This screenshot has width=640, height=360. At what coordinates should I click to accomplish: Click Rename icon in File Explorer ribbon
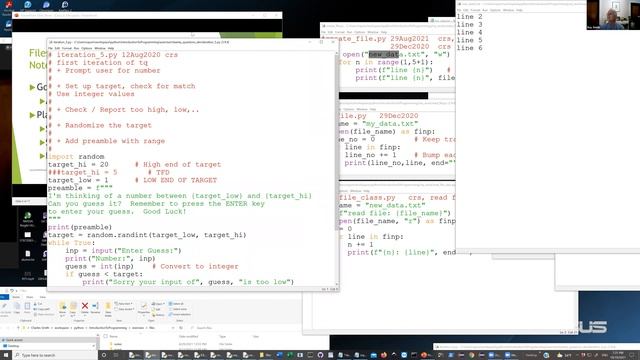pyautogui.click(x=96, y=306)
